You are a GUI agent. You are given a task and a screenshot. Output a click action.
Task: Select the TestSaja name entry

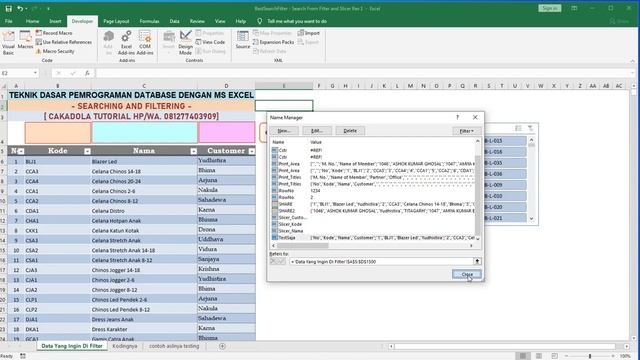pos(373,238)
